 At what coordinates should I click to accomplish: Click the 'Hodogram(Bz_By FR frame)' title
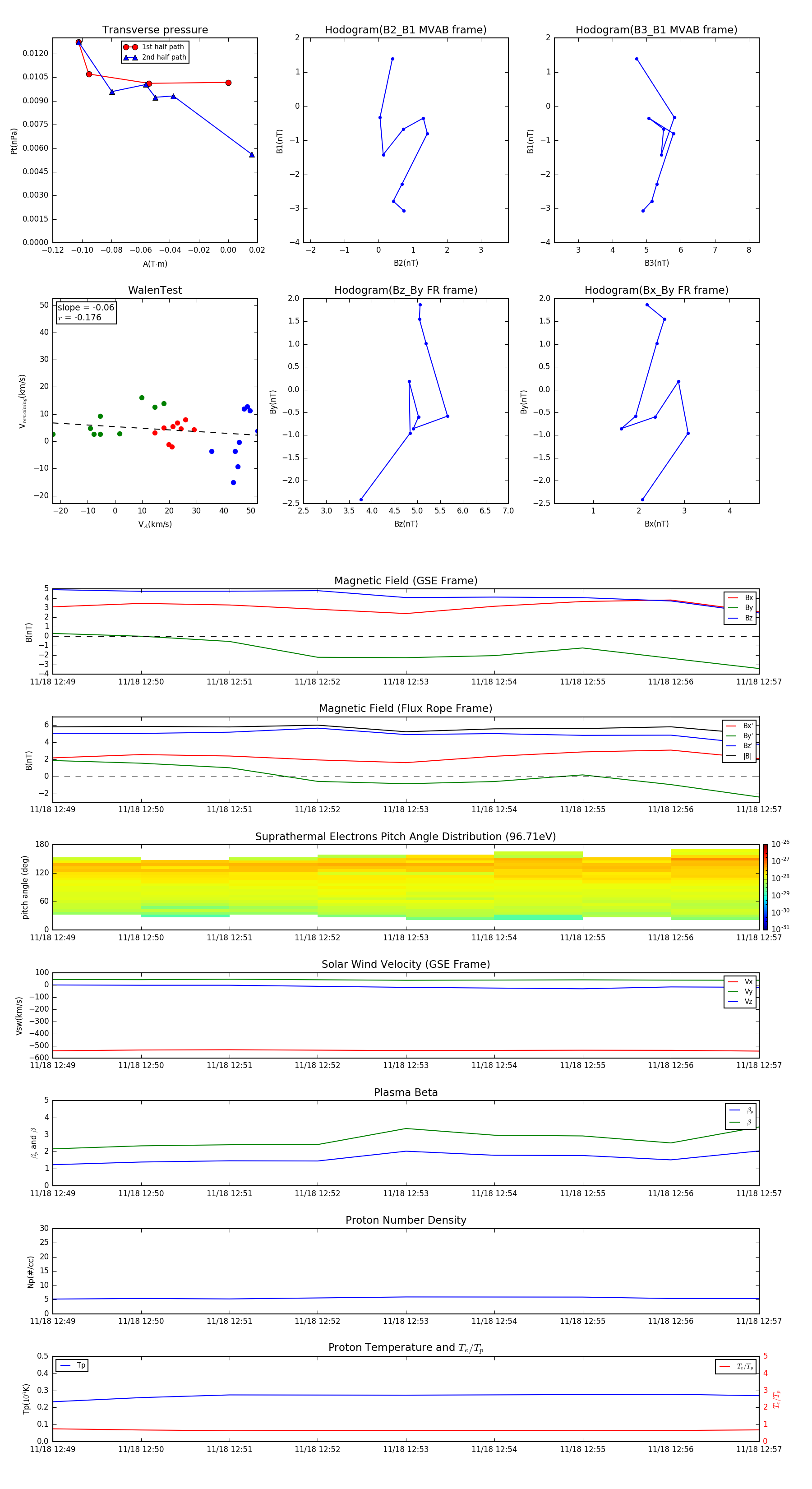tap(406, 290)
